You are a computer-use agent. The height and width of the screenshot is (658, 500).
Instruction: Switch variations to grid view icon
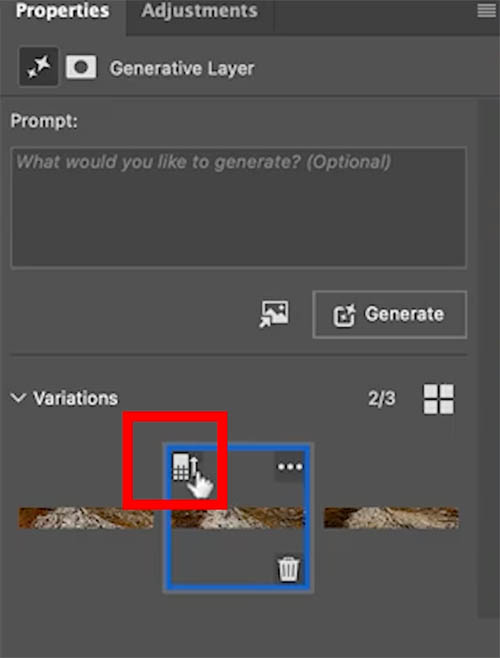coord(439,399)
